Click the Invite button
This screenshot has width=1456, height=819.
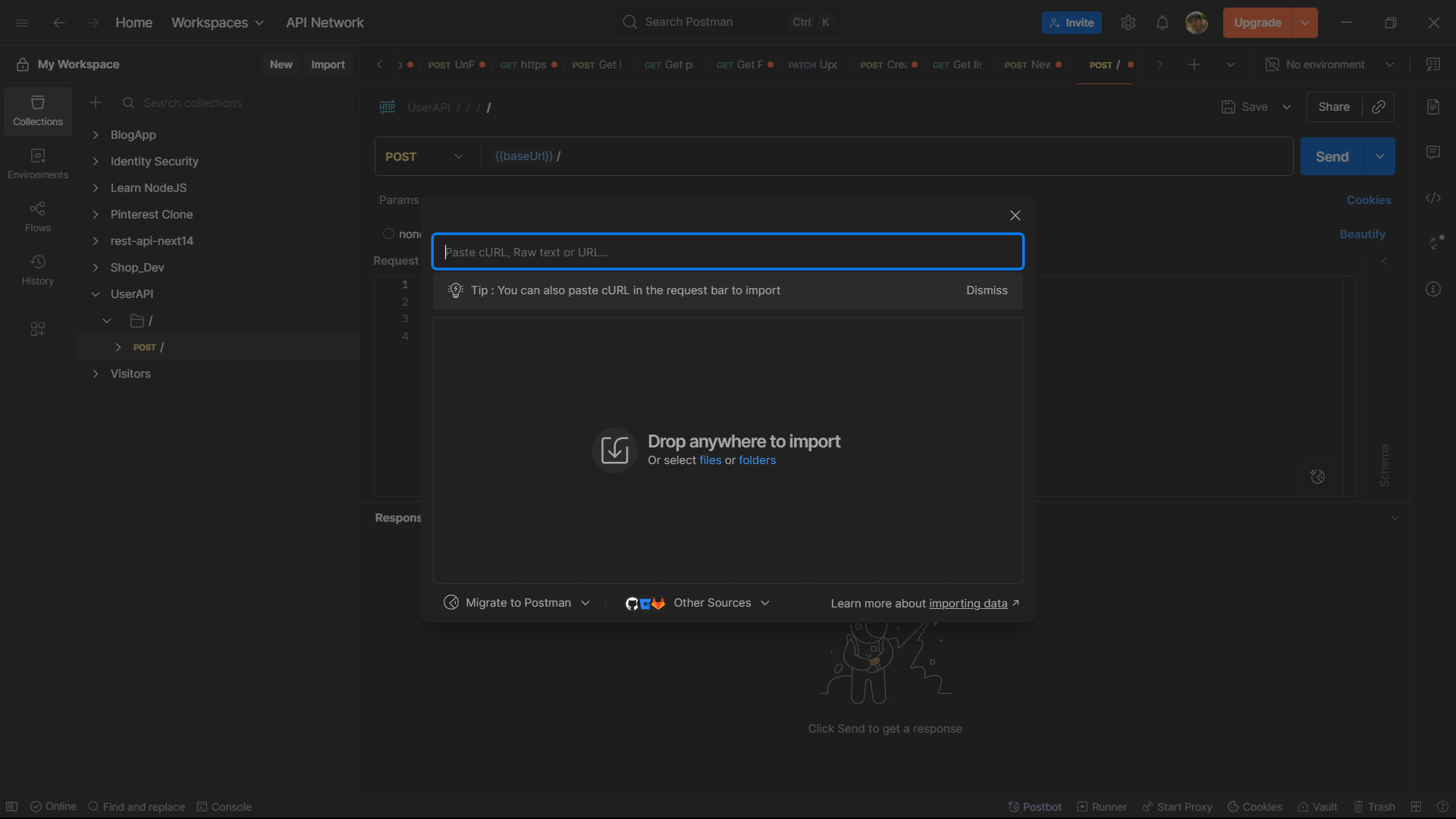pos(1072,23)
